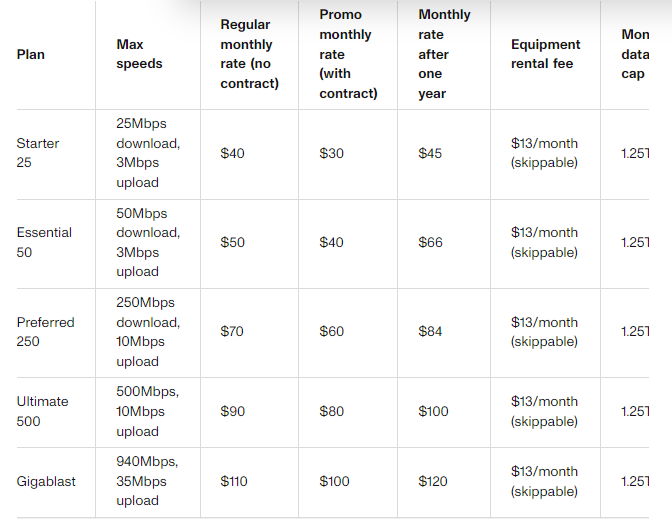Click the $100 Gigablast promo rate

[x=334, y=481]
